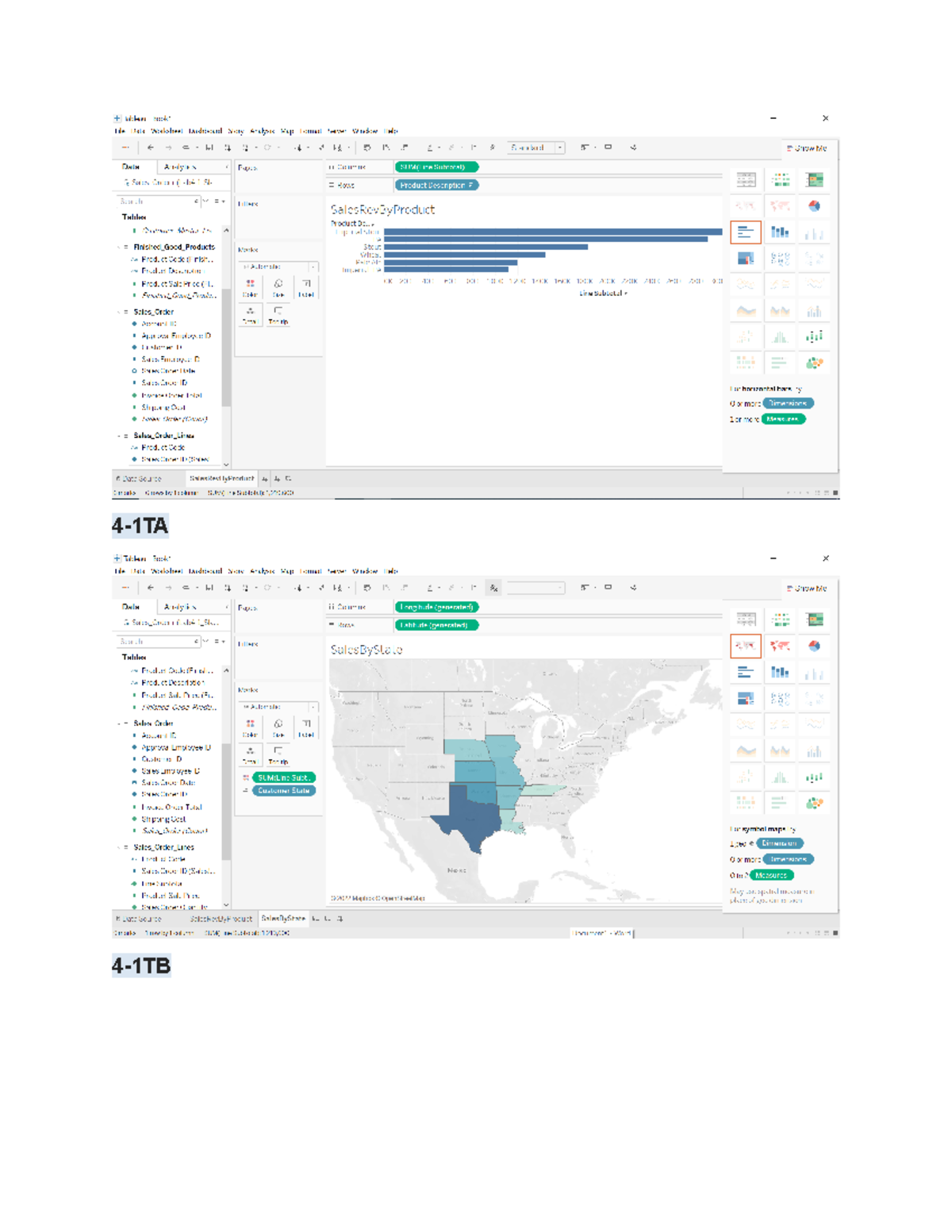Collapse Sales_Order table in SalesByState window

(x=119, y=723)
